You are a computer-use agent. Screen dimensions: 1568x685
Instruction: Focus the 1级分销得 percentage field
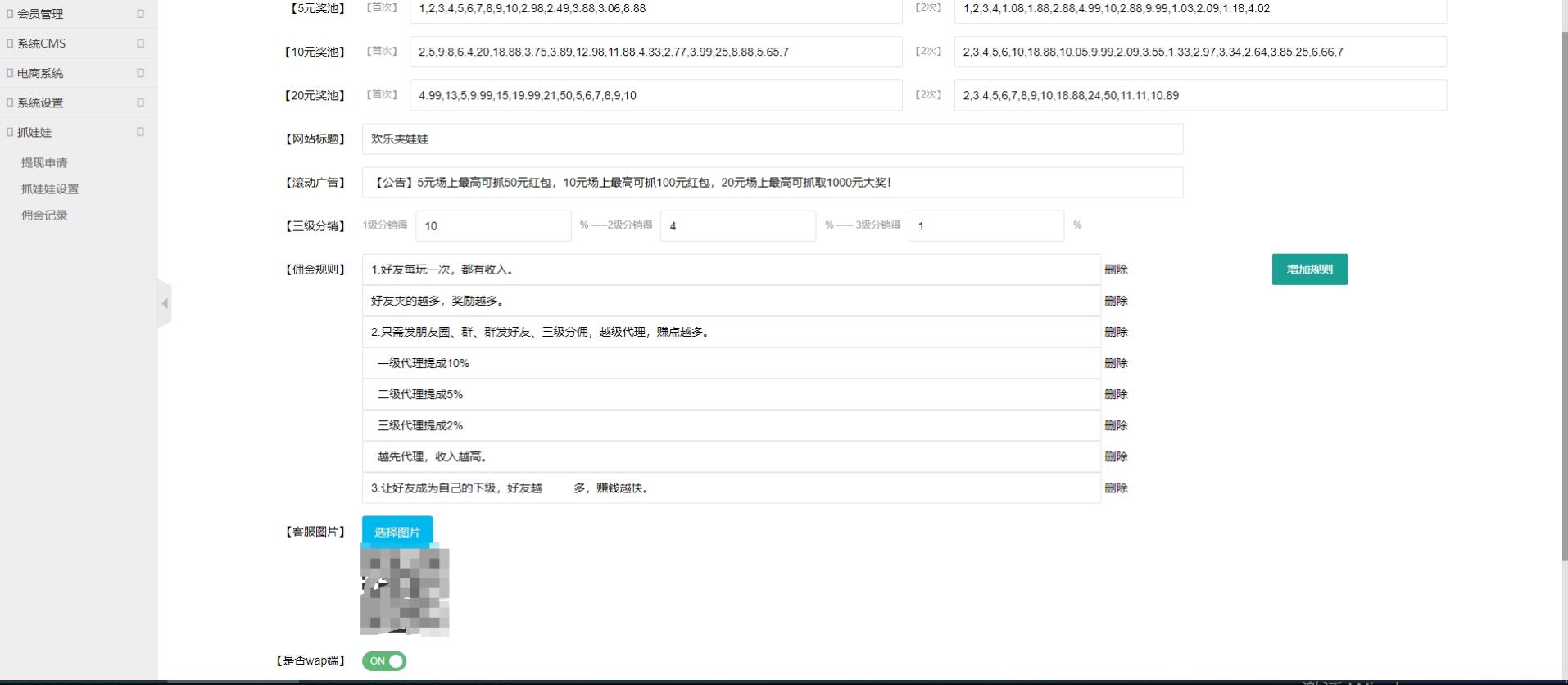click(x=493, y=226)
